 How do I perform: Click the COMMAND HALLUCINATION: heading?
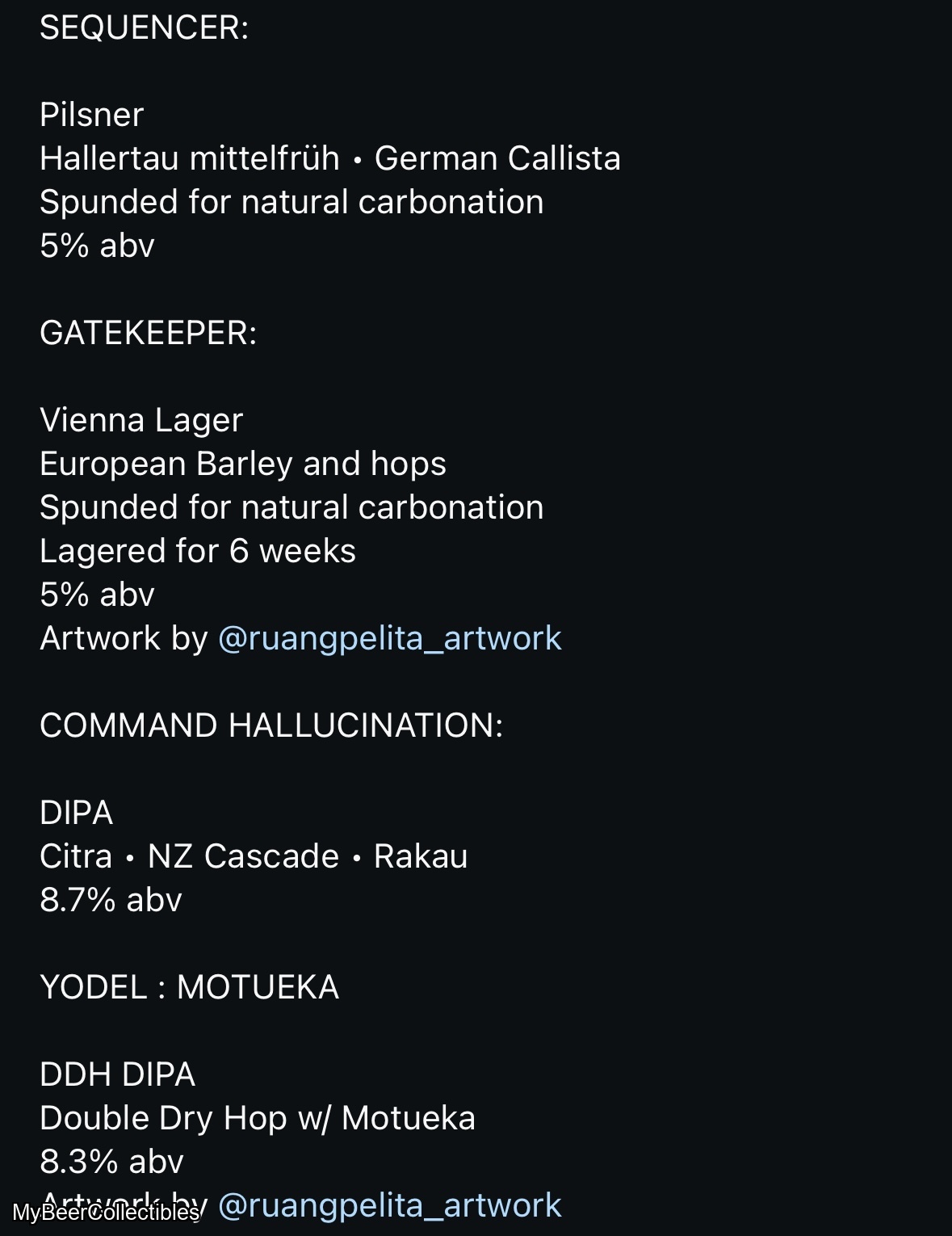(x=271, y=726)
